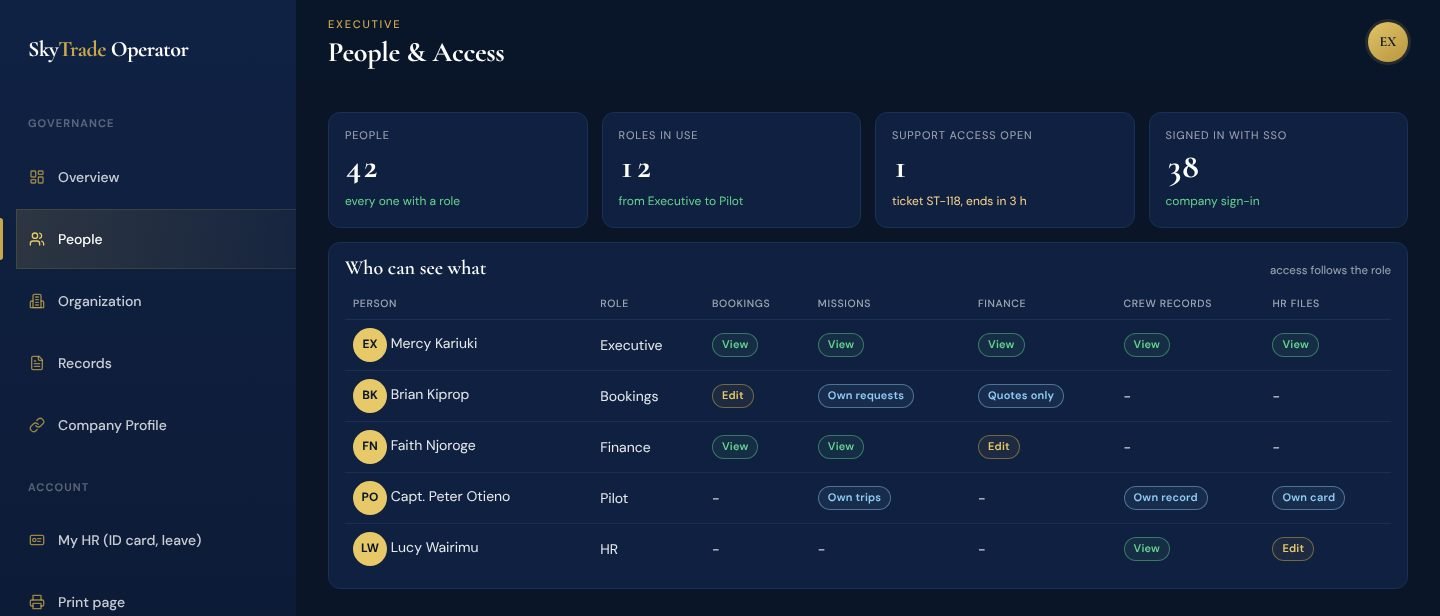Screen dimensions: 1440x616
Task: Select the People menu item
Action: (x=156, y=239)
